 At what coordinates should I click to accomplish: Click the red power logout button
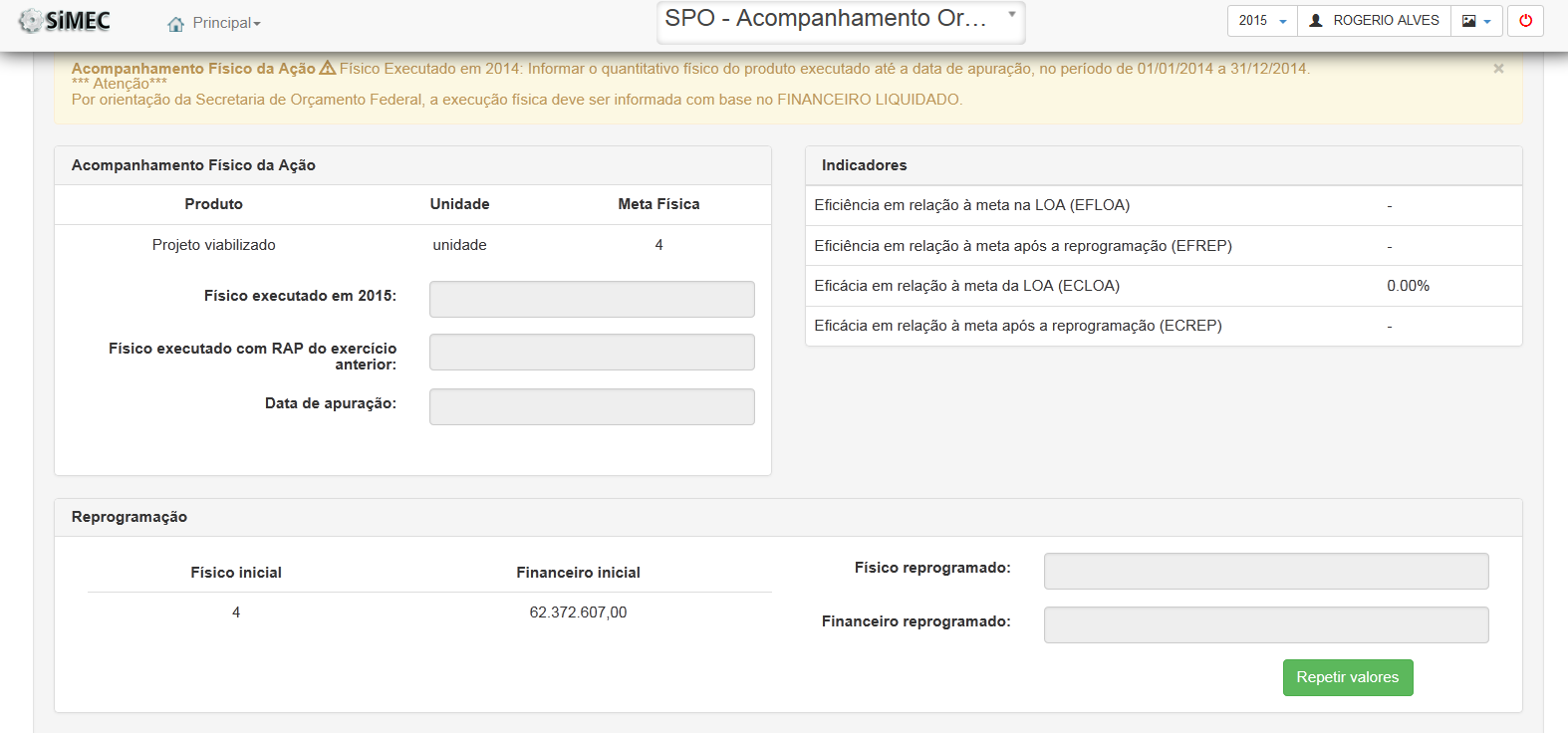[x=1525, y=21]
